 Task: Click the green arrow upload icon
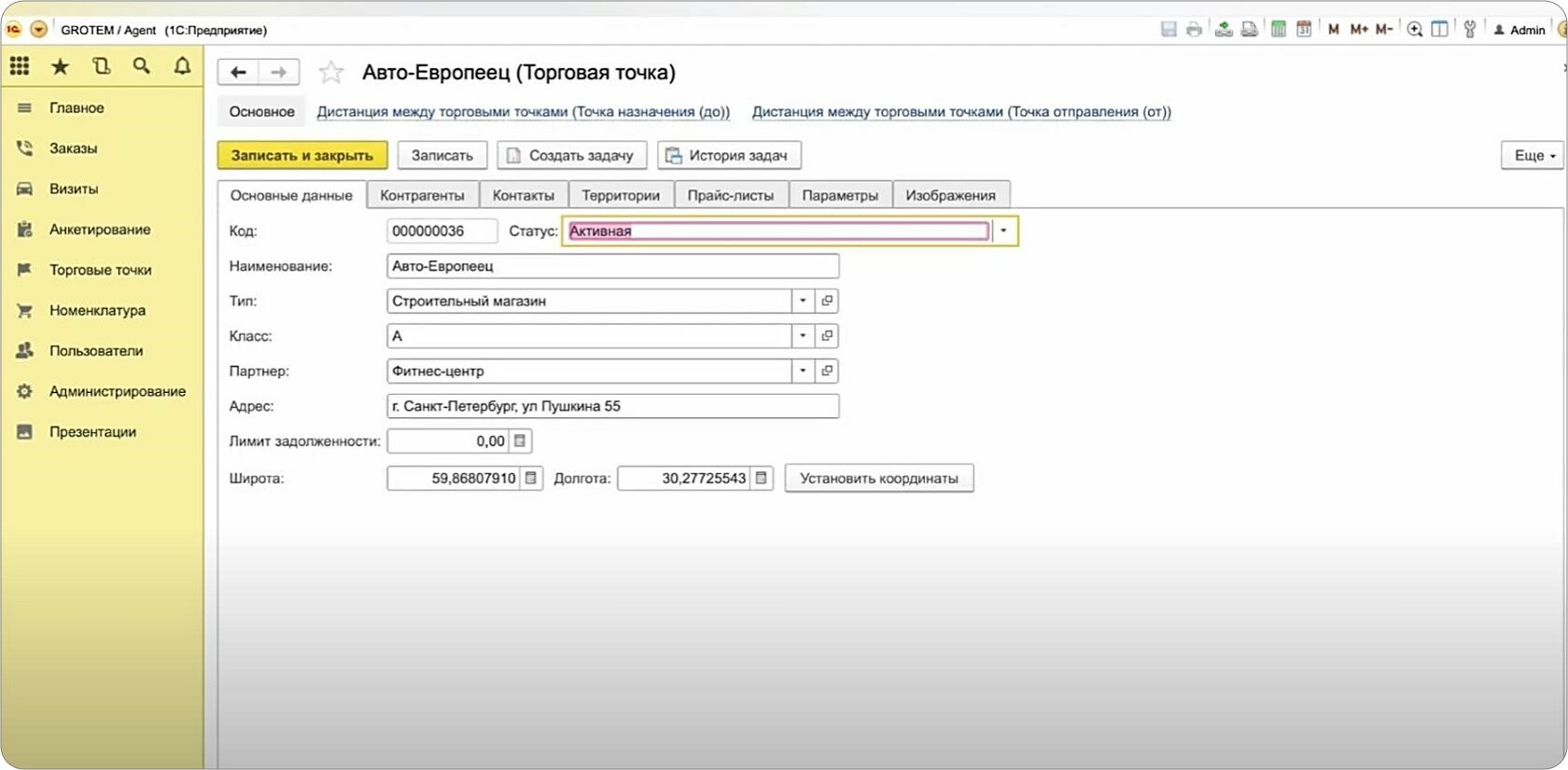(x=1224, y=29)
